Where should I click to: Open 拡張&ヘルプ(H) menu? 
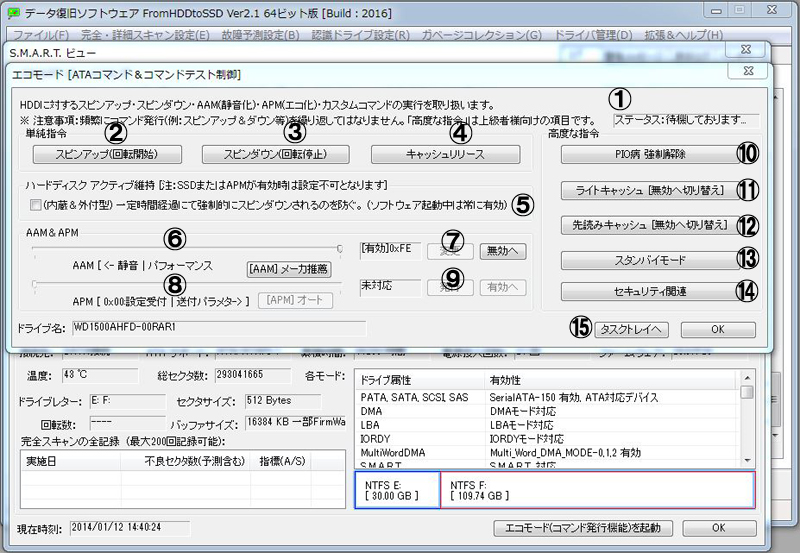684,35
